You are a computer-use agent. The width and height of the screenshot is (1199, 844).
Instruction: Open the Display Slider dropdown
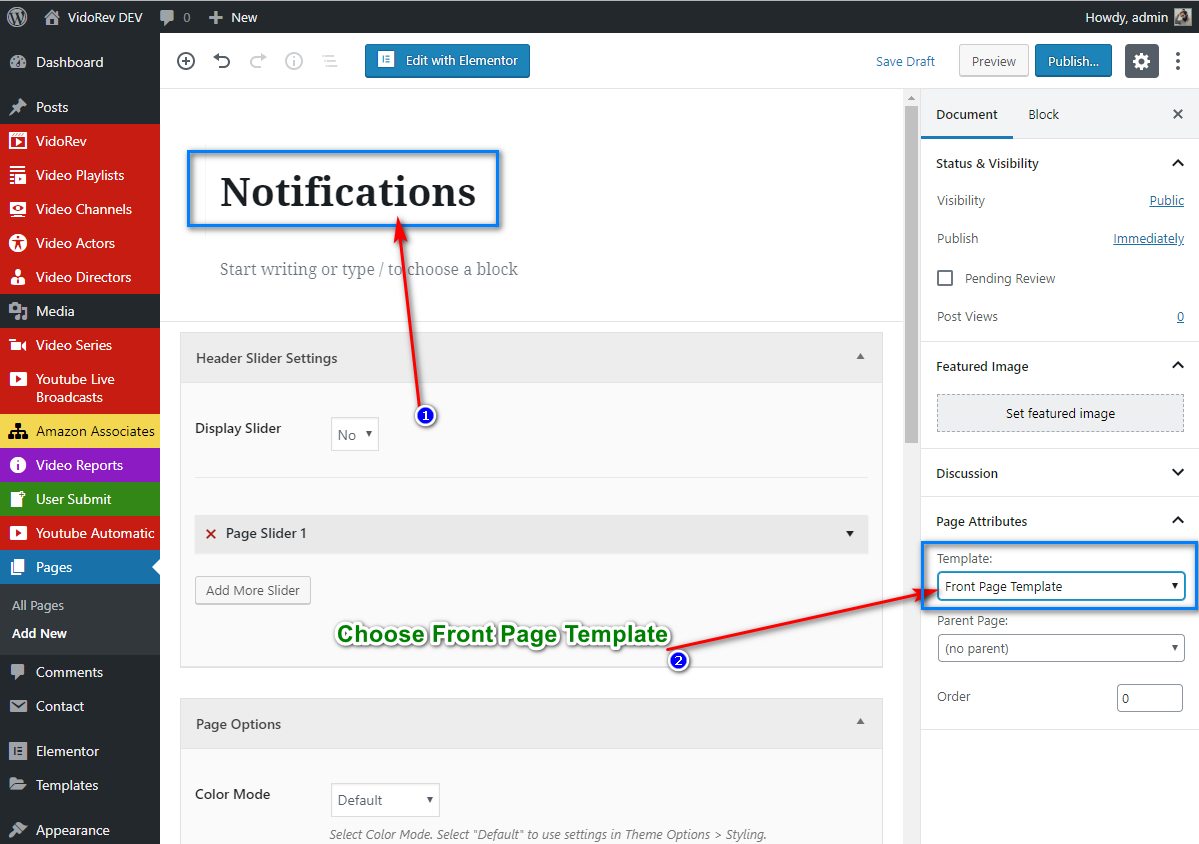click(x=355, y=435)
